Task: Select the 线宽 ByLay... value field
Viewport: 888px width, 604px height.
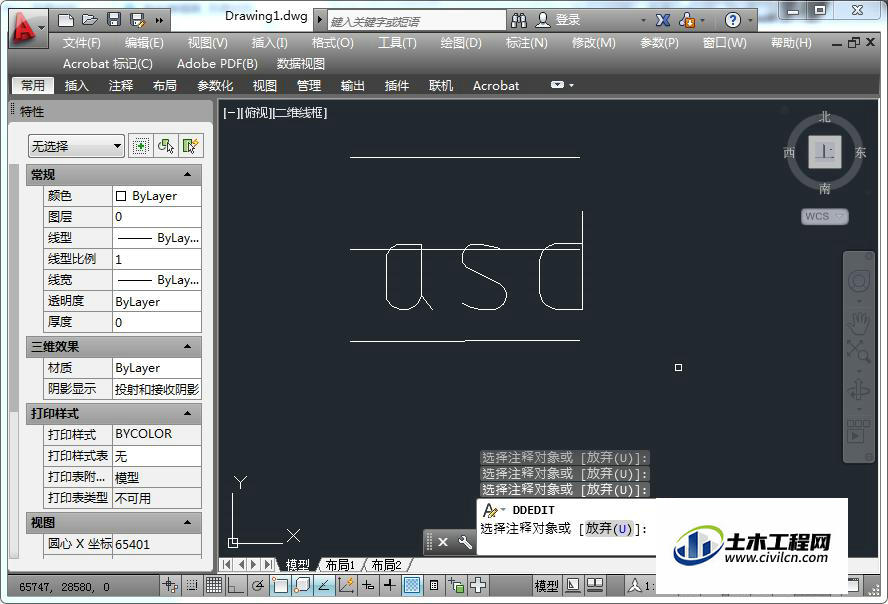Action: [157, 280]
